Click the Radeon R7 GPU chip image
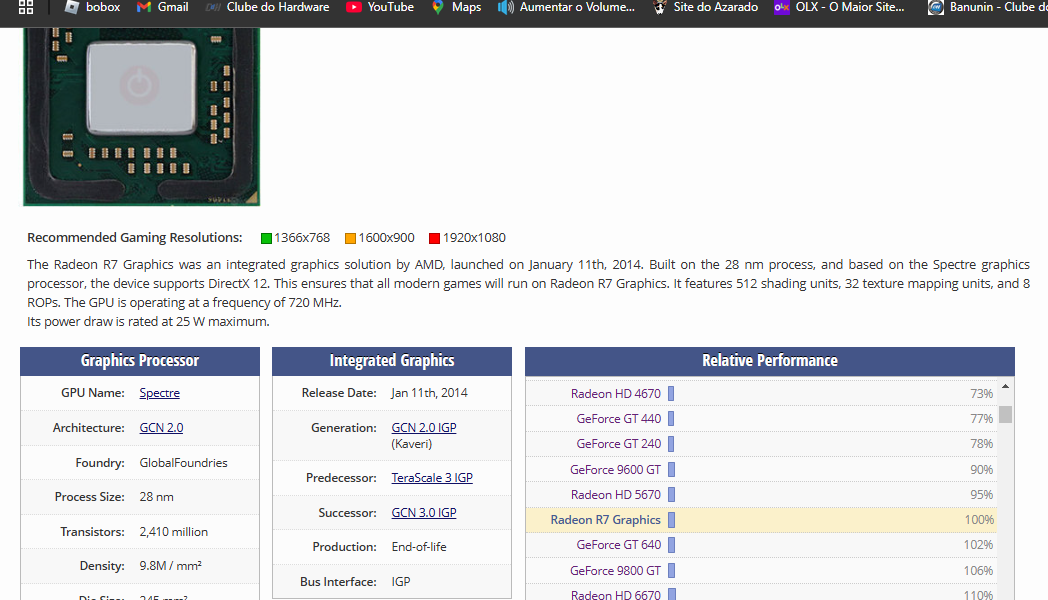Viewport: 1048px width, 600px height. 142,117
